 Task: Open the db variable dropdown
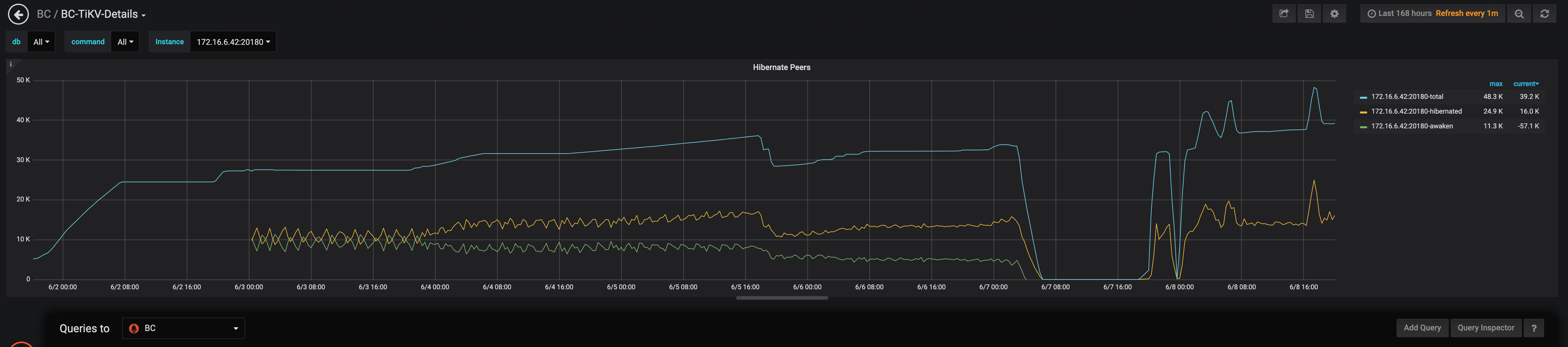(x=40, y=41)
